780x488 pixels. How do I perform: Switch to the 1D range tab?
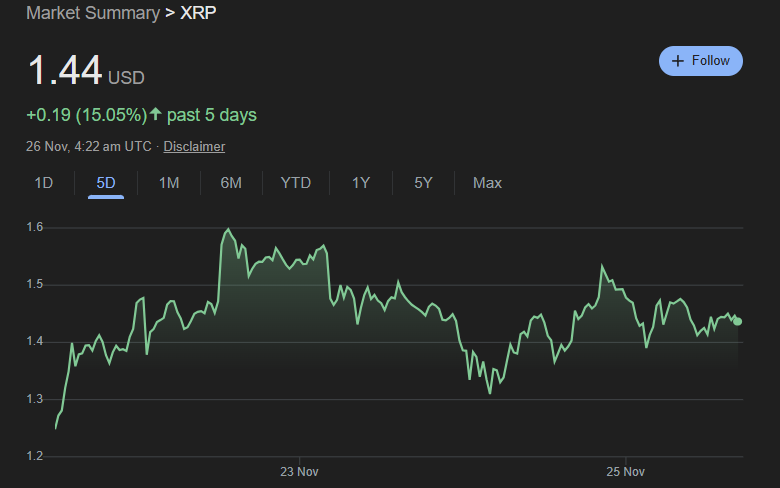44,183
